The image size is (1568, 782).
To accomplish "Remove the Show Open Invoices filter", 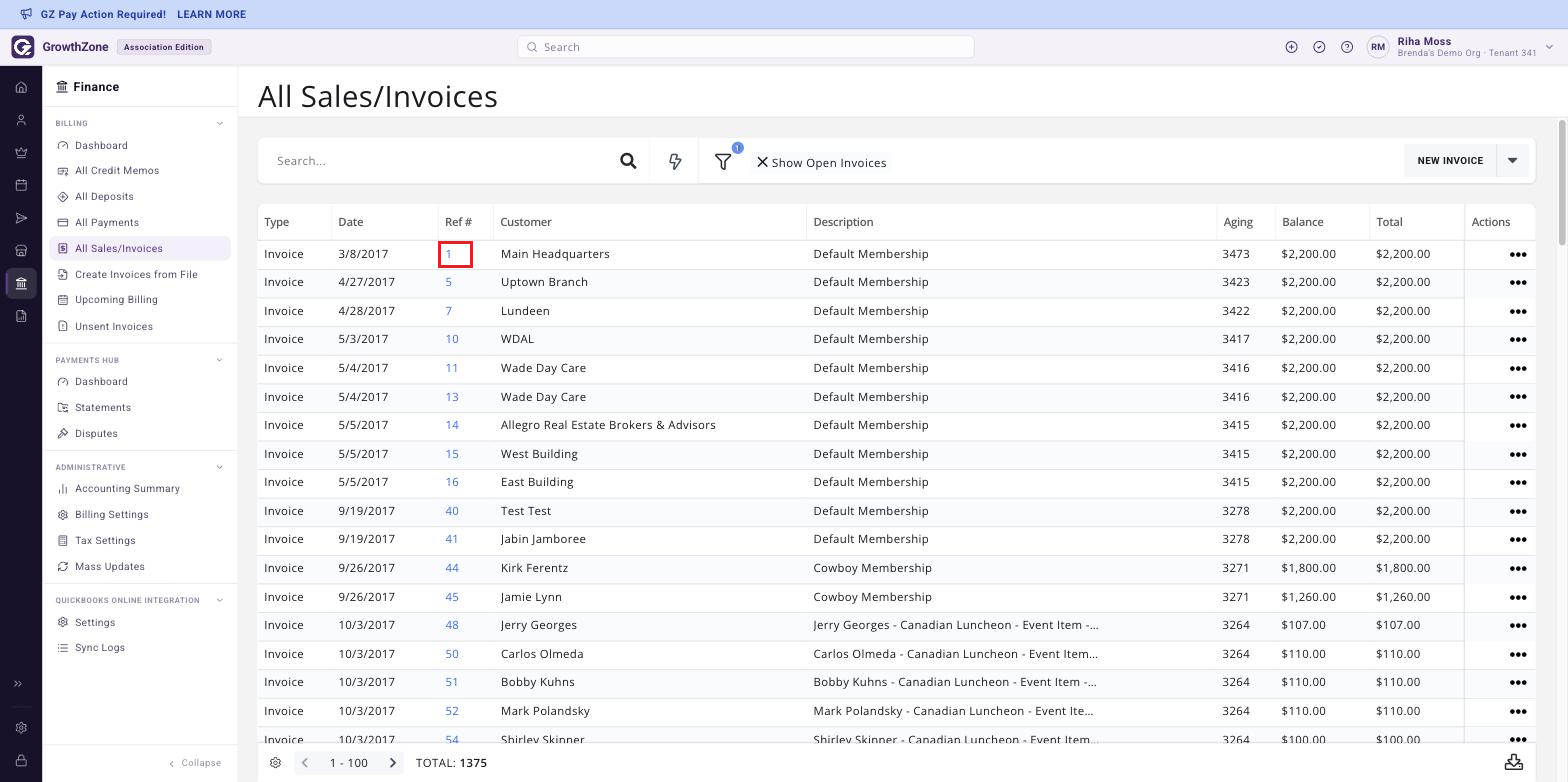I will [x=762, y=162].
